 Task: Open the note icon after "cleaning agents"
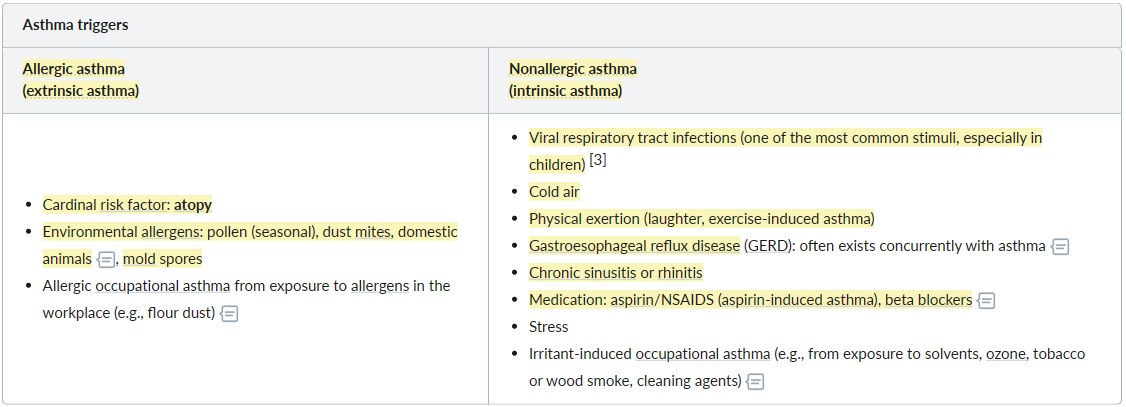755,382
